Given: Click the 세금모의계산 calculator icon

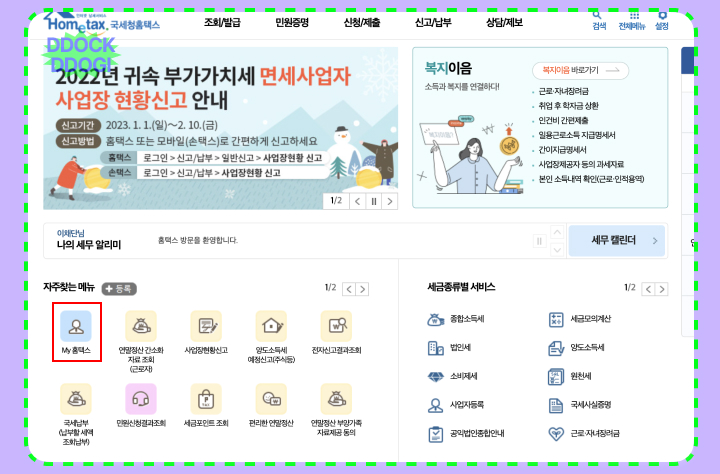Looking at the screenshot, I should [x=556, y=319].
